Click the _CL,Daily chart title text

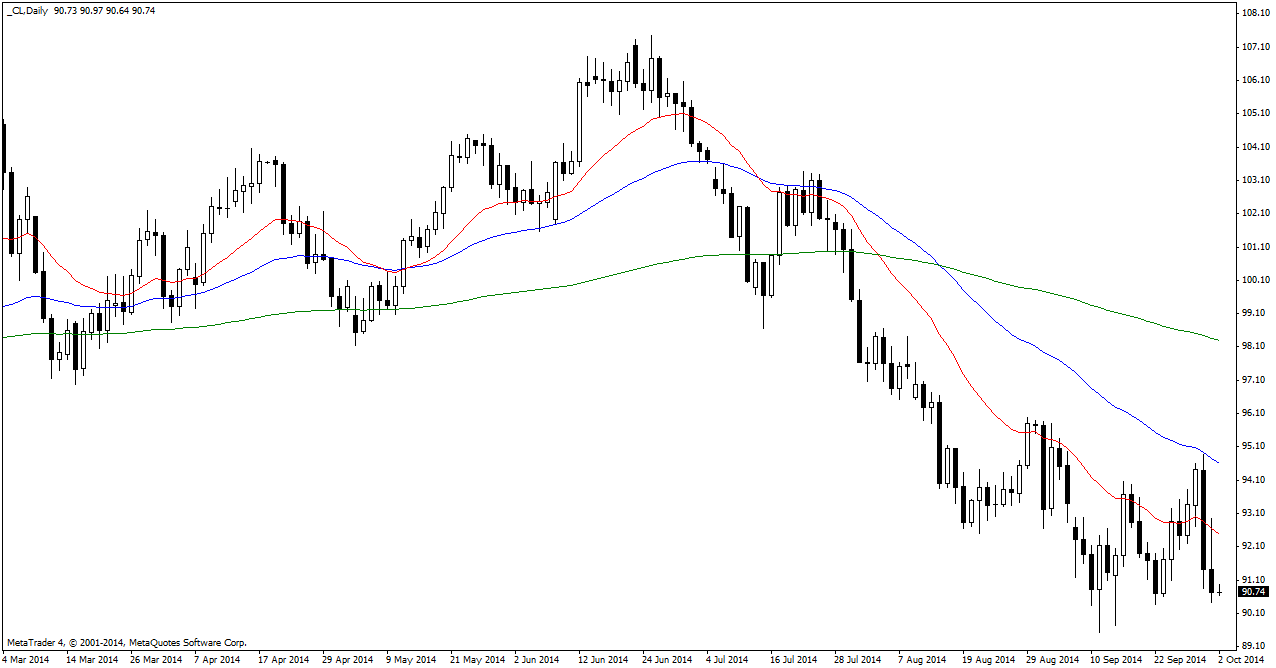coord(28,9)
